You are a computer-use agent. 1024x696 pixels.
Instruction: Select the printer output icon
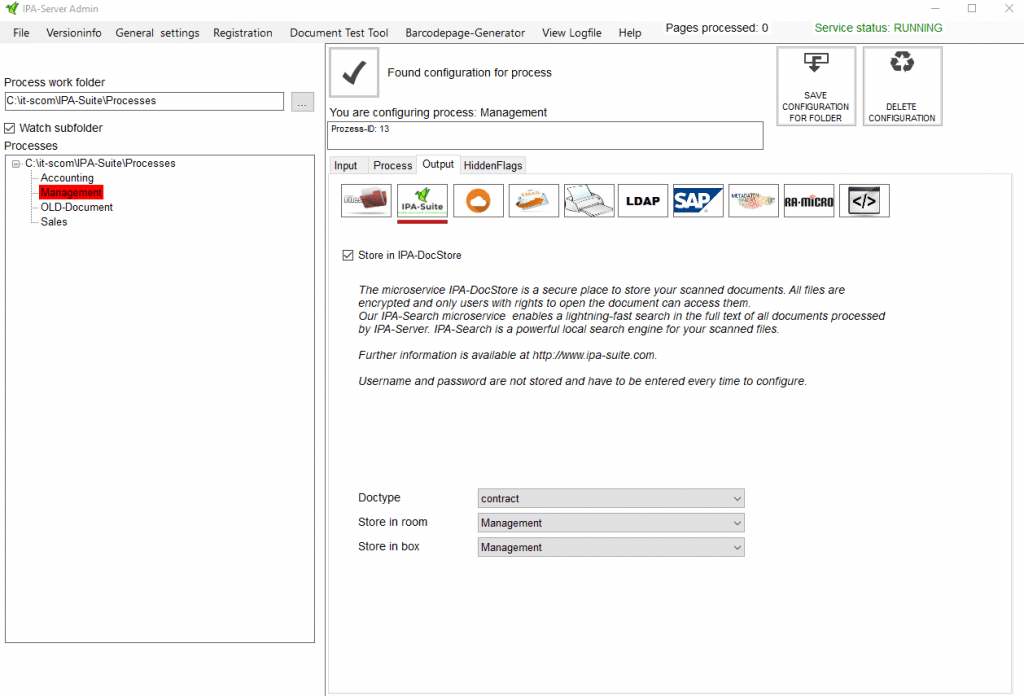point(588,201)
